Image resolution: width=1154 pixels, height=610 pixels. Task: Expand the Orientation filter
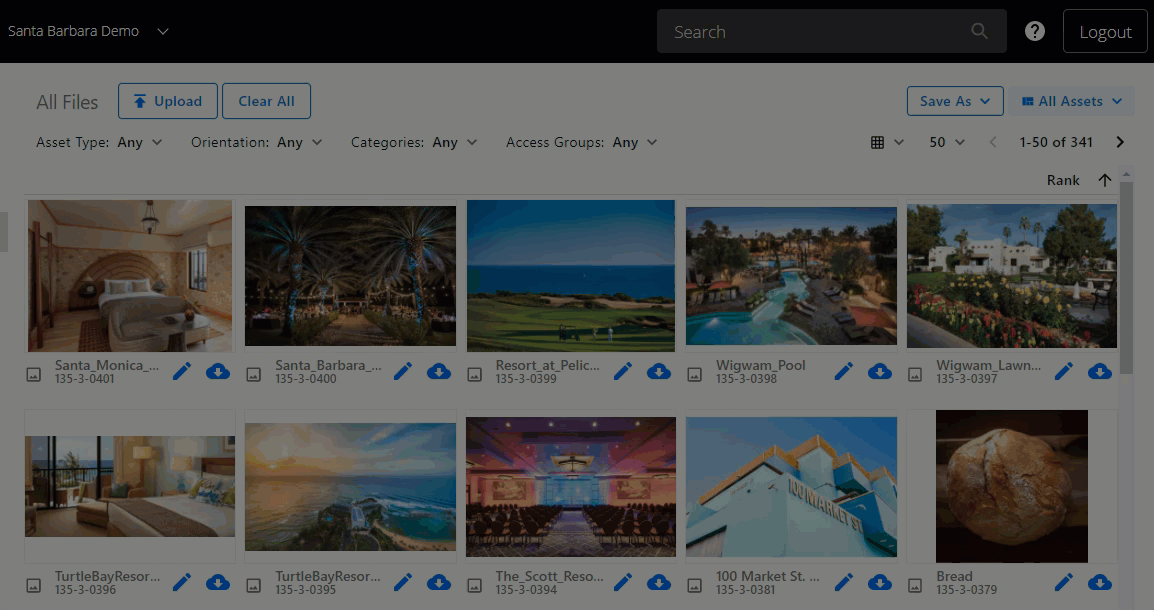point(257,142)
